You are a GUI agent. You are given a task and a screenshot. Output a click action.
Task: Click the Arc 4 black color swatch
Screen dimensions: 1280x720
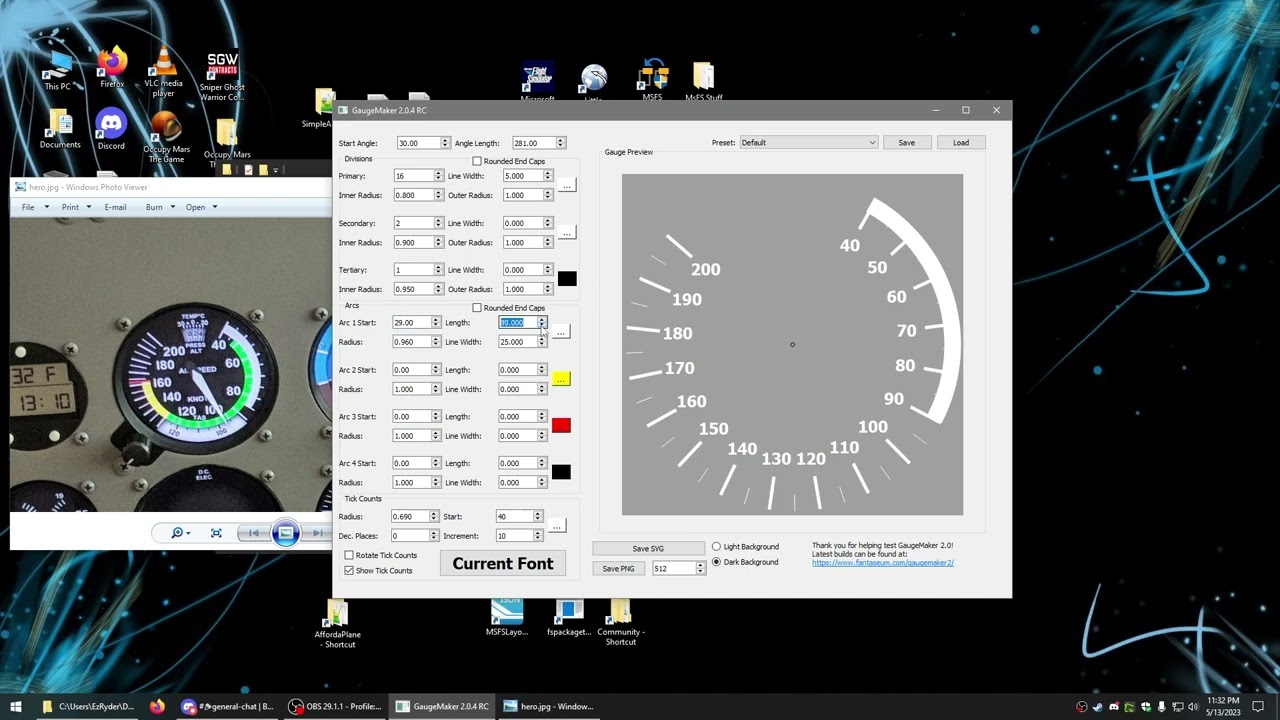(x=561, y=473)
